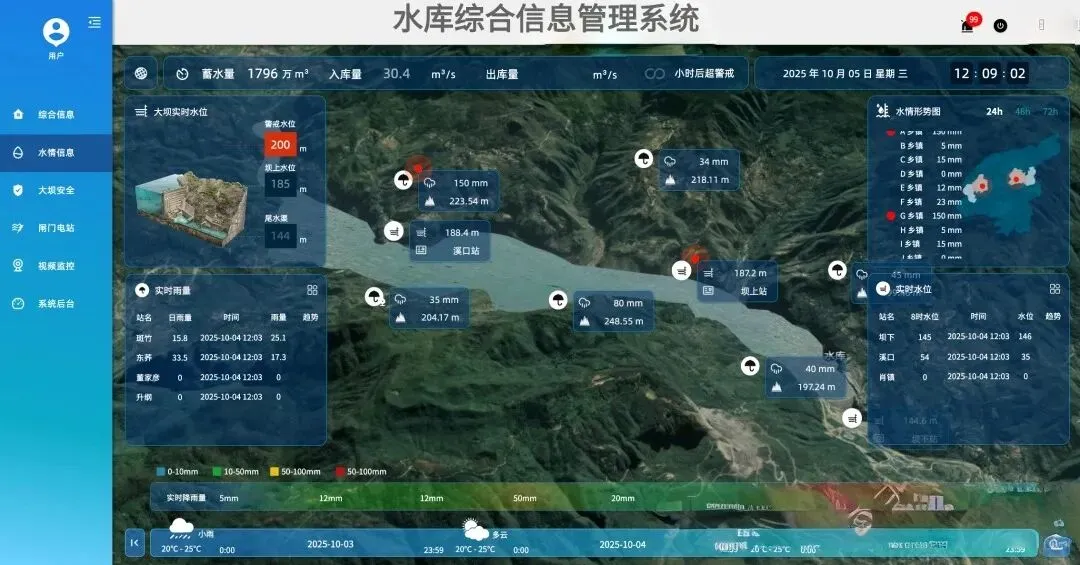Click the timeline back-to-start button
Viewport: 1080px width, 565px height.
click(x=134, y=542)
